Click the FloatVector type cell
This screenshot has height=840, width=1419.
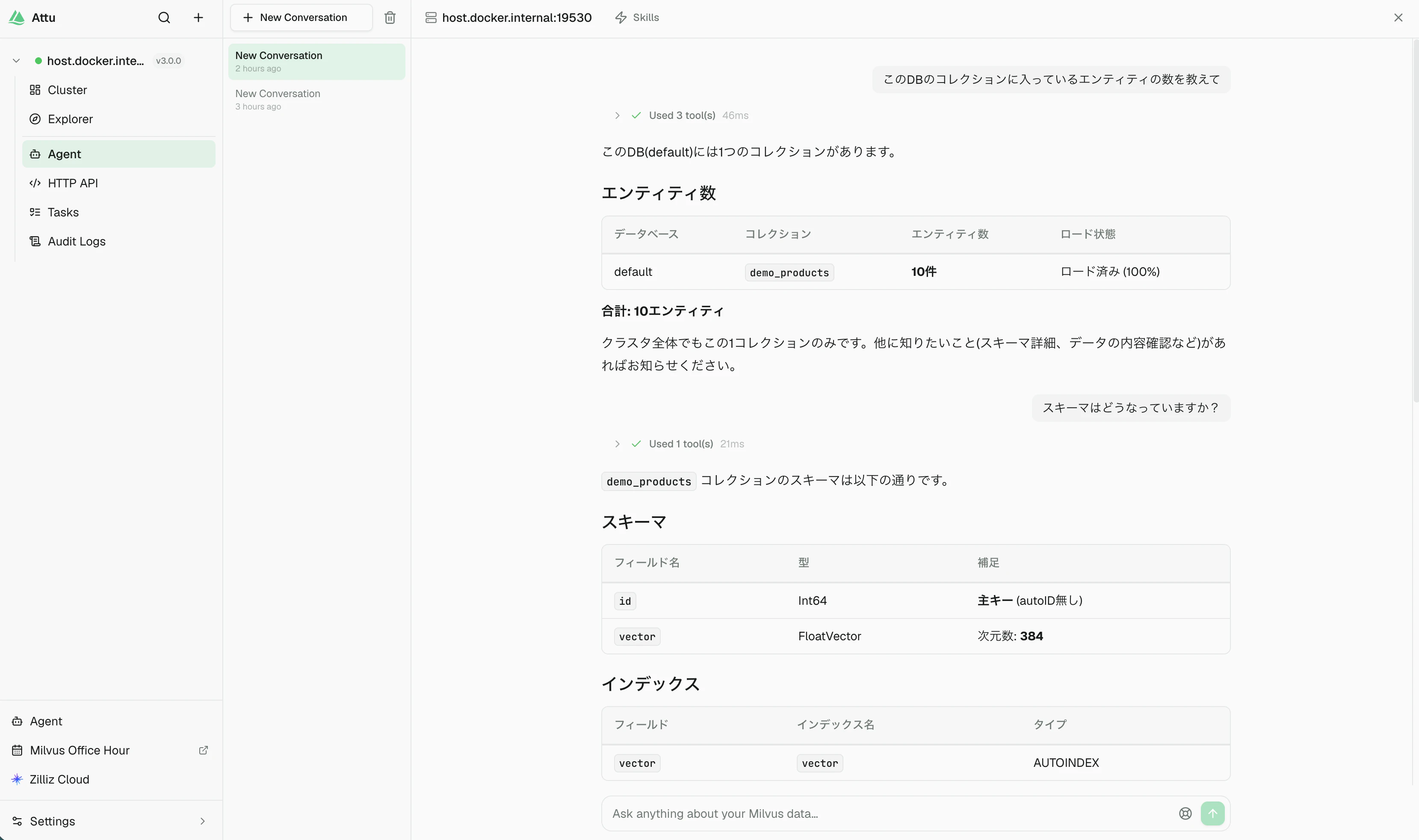coord(829,636)
